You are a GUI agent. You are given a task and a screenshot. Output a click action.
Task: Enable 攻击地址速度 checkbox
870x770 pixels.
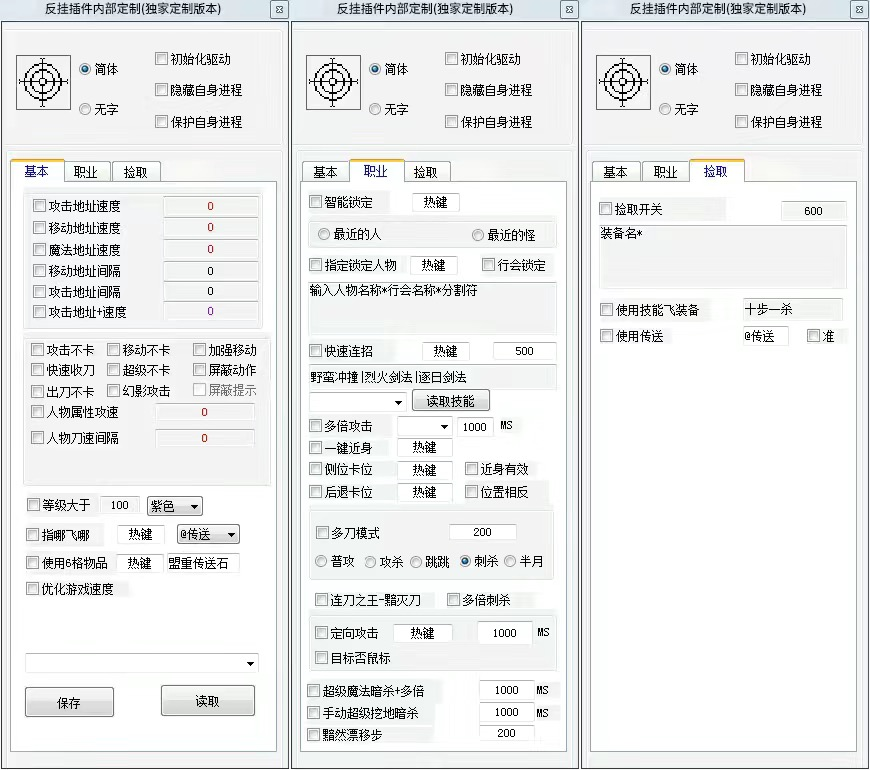39,206
